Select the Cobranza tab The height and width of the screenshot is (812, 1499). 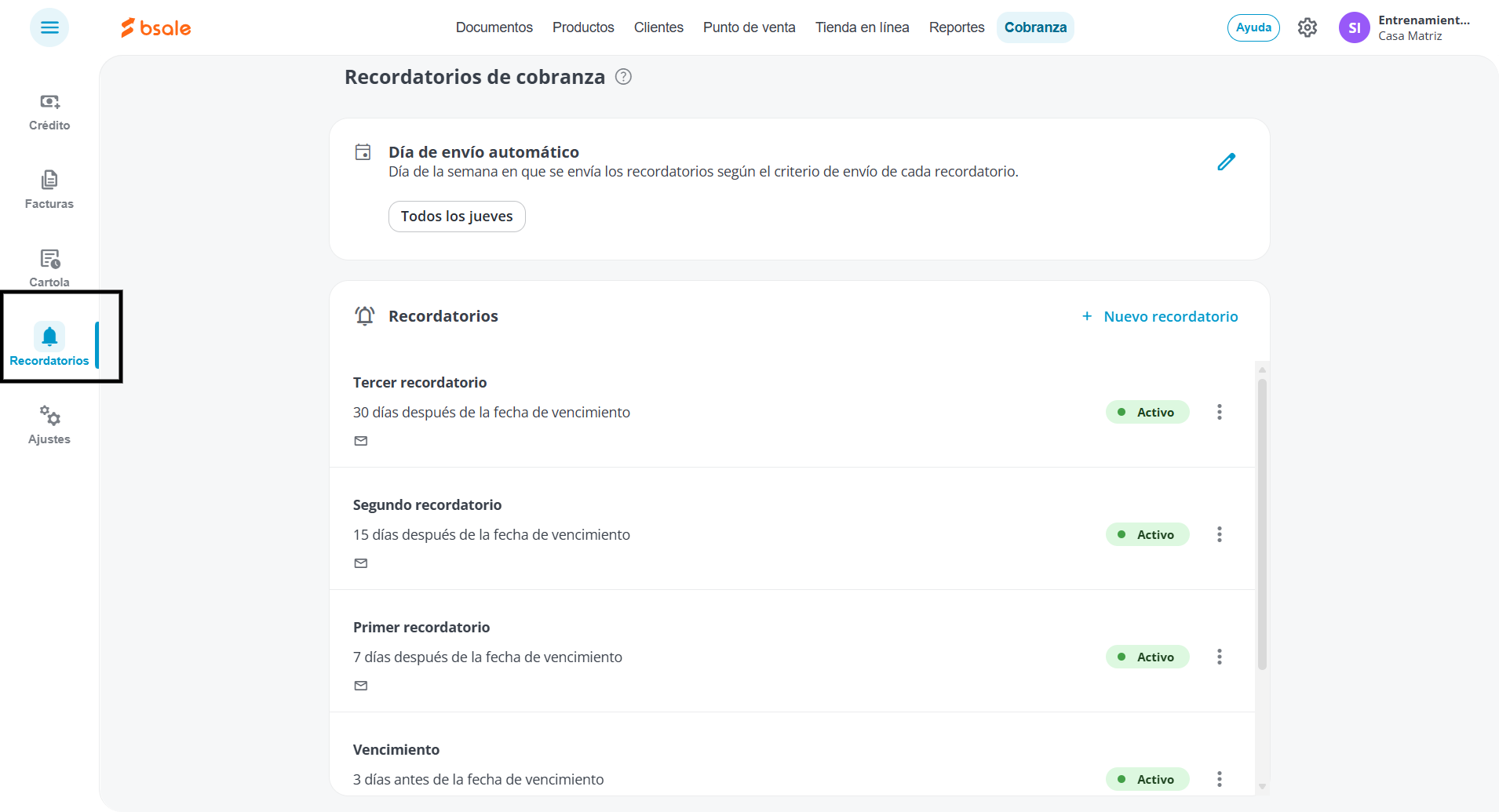1036,27
